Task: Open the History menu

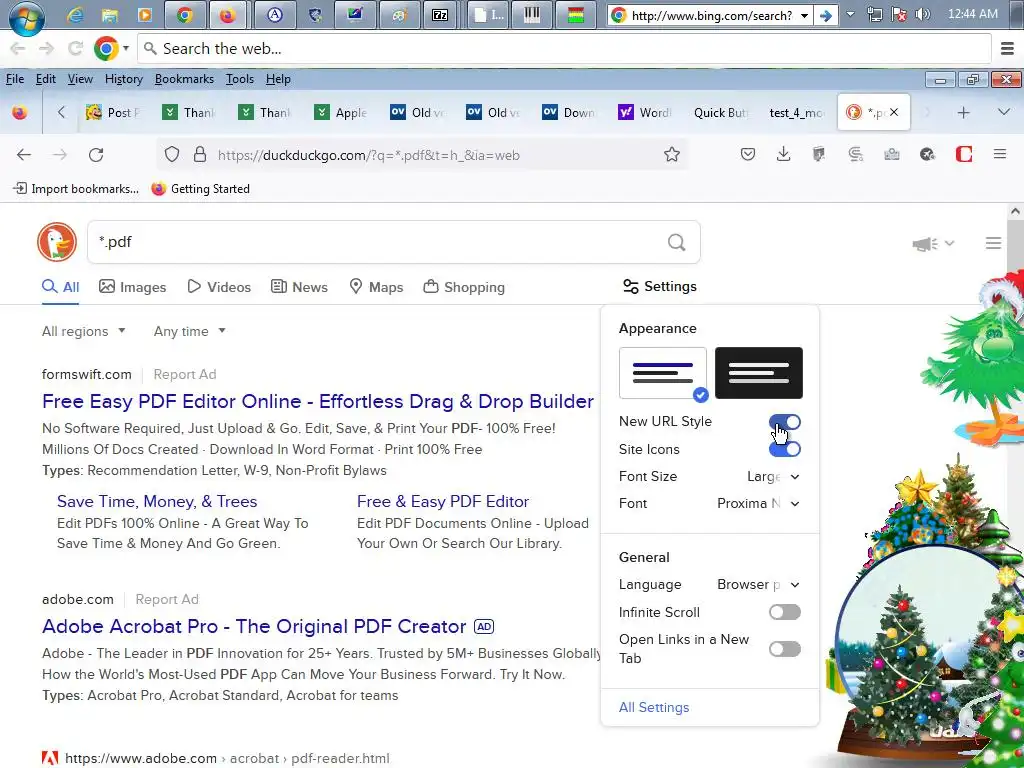Action: 123,79
